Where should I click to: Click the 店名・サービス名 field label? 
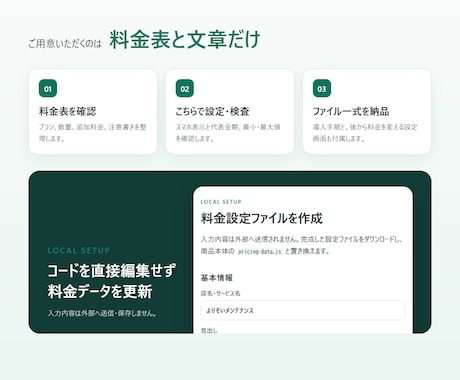[220, 293]
